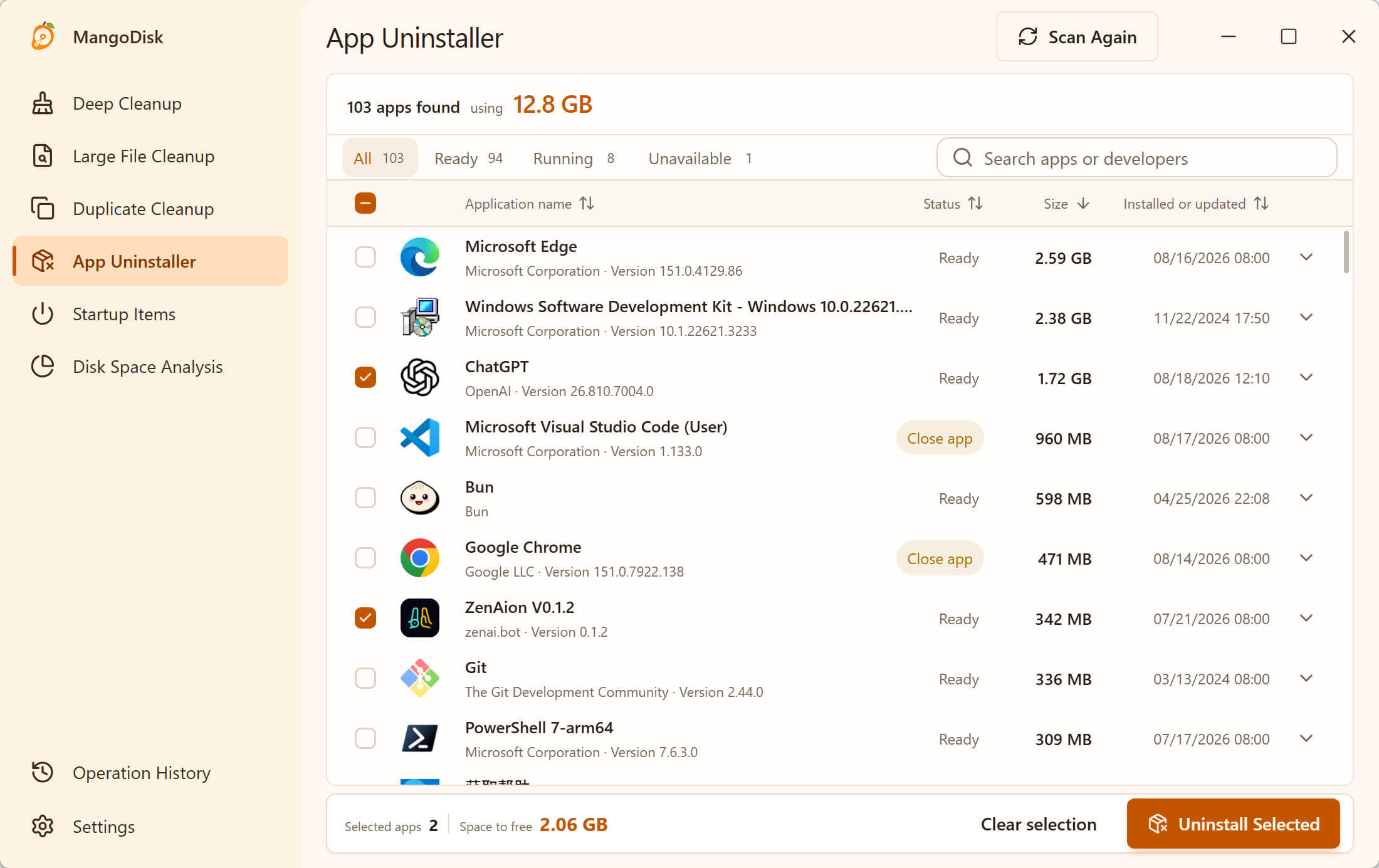
Task: Sort by Size arrow icon
Action: tap(1083, 204)
